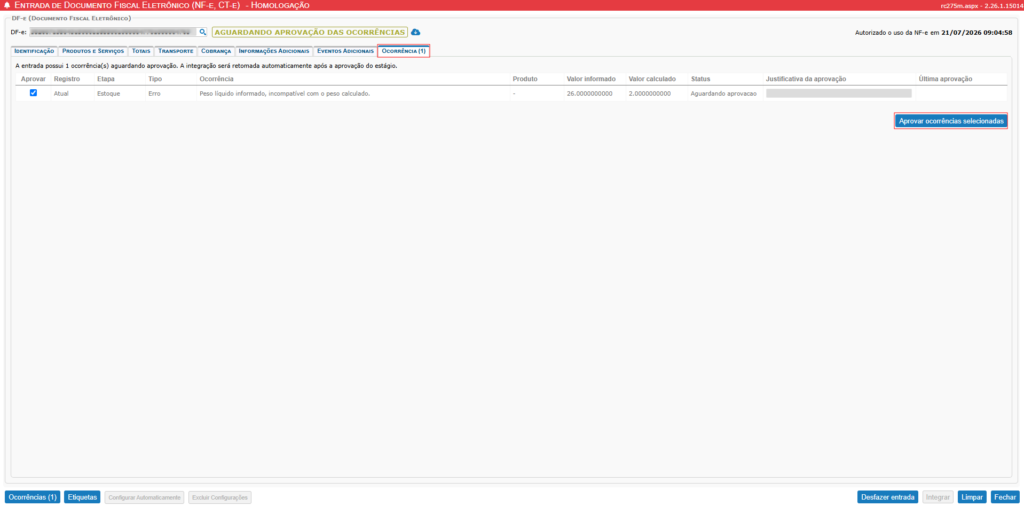Image resolution: width=1024 pixels, height=506 pixels.
Task: Click the DF-e search magnifier icon
Action: 202,31
